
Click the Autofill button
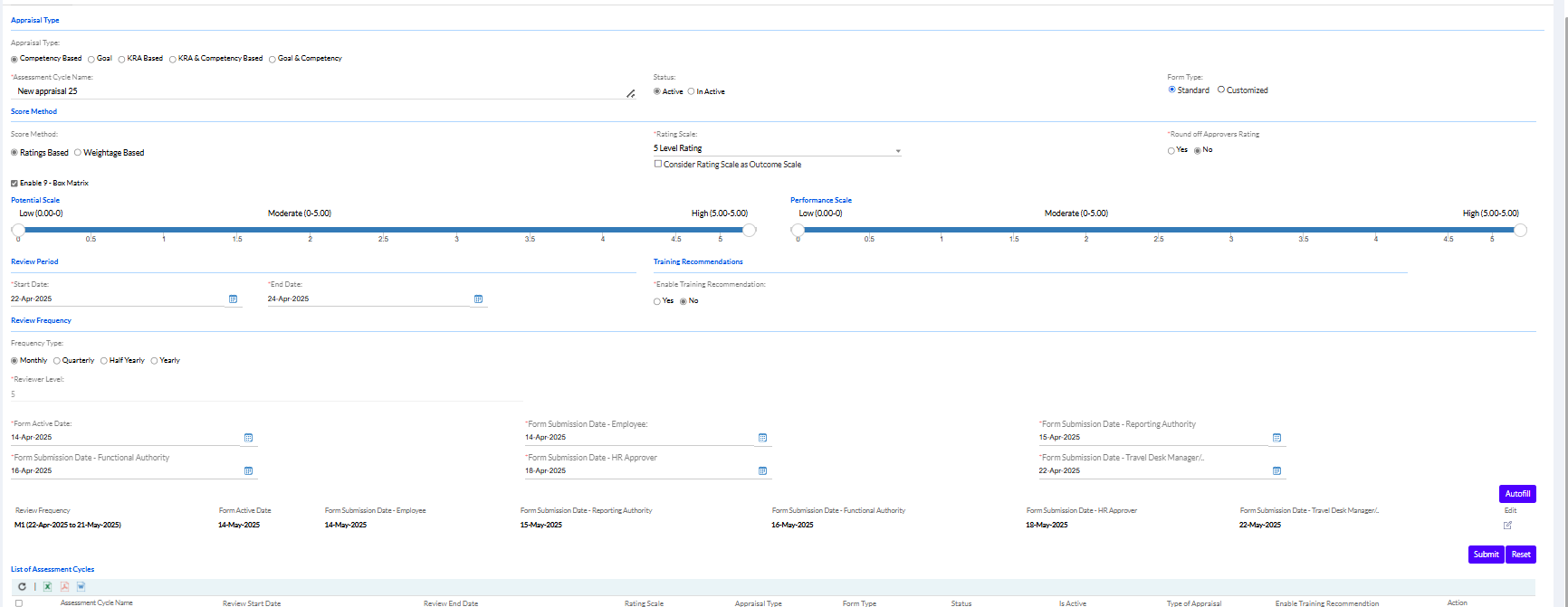(1517, 494)
